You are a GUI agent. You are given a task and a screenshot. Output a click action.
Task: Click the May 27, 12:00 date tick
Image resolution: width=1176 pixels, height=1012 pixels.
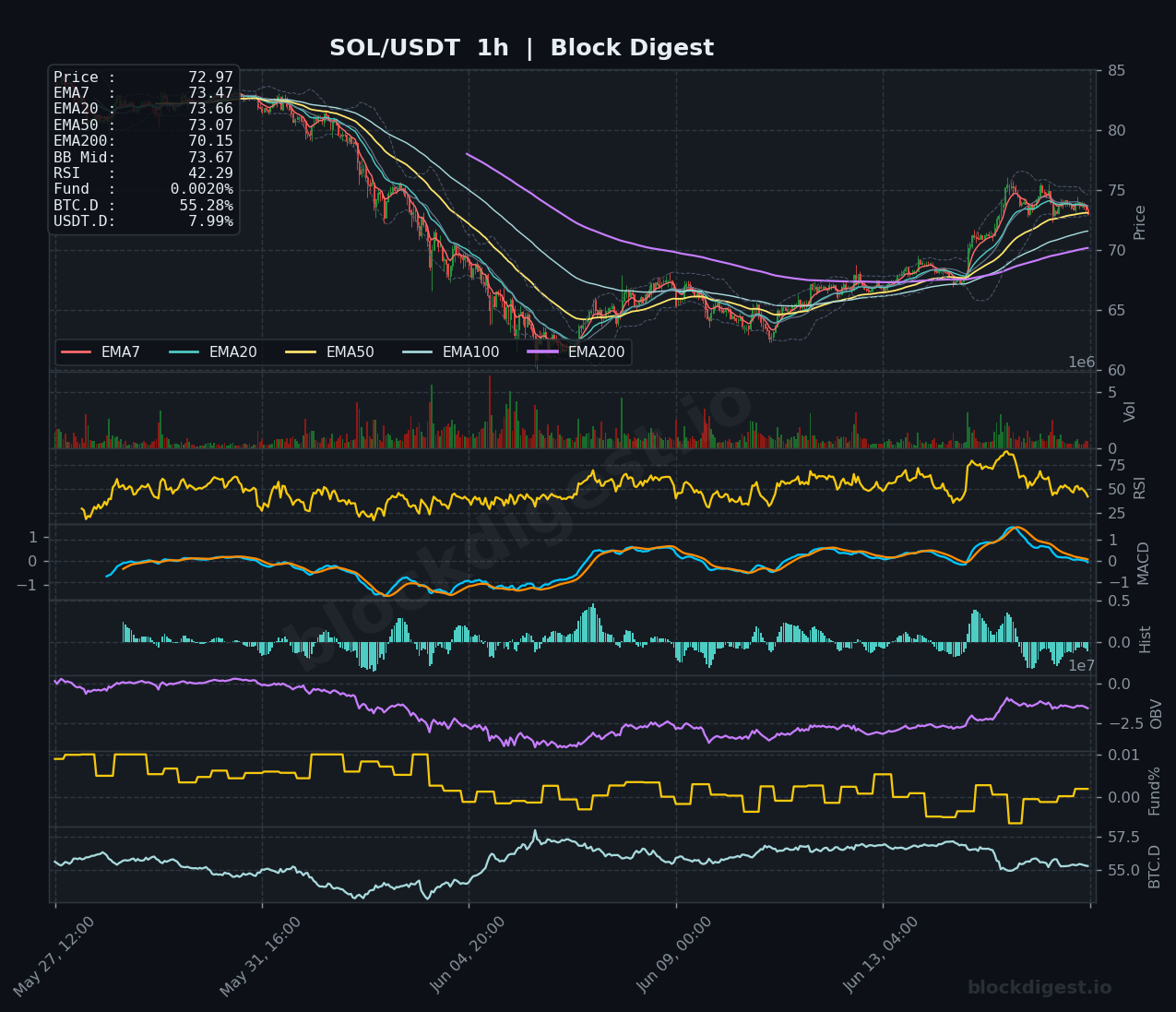(54, 958)
